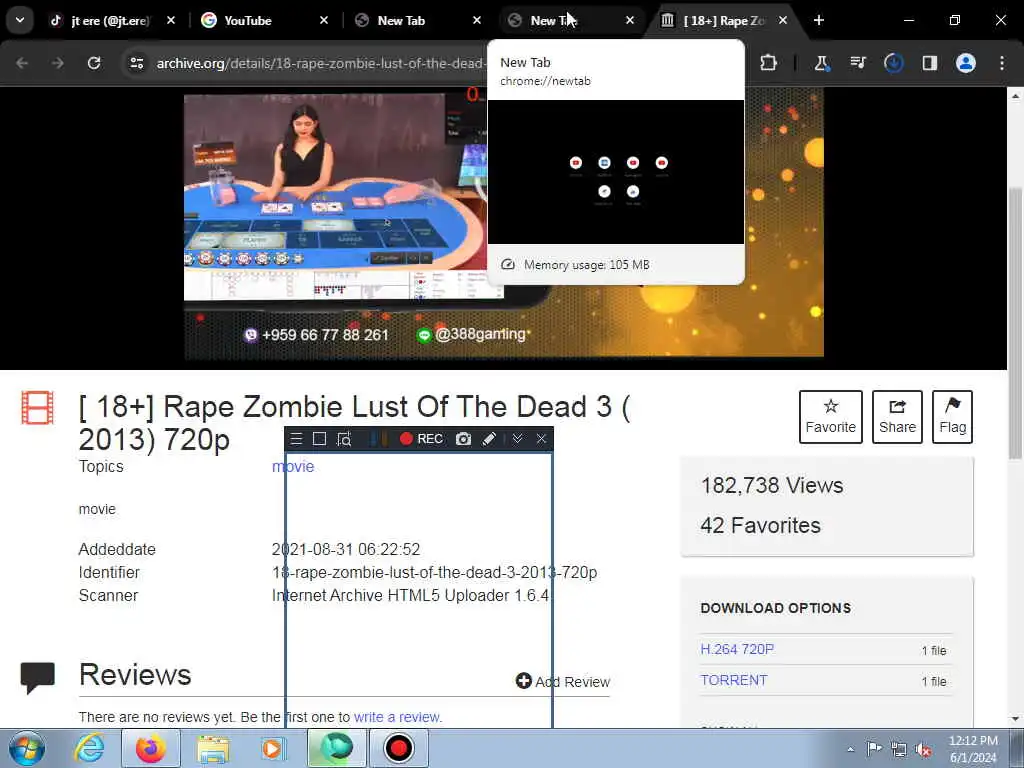View site information icon in address bar

tap(136, 63)
